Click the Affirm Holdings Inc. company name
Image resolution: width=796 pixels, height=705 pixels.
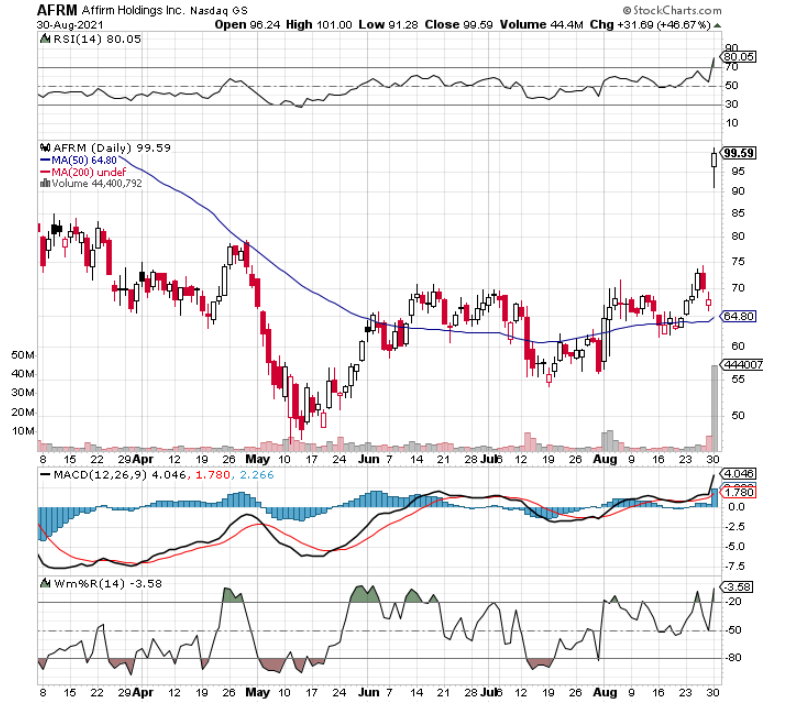click(x=132, y=10)
